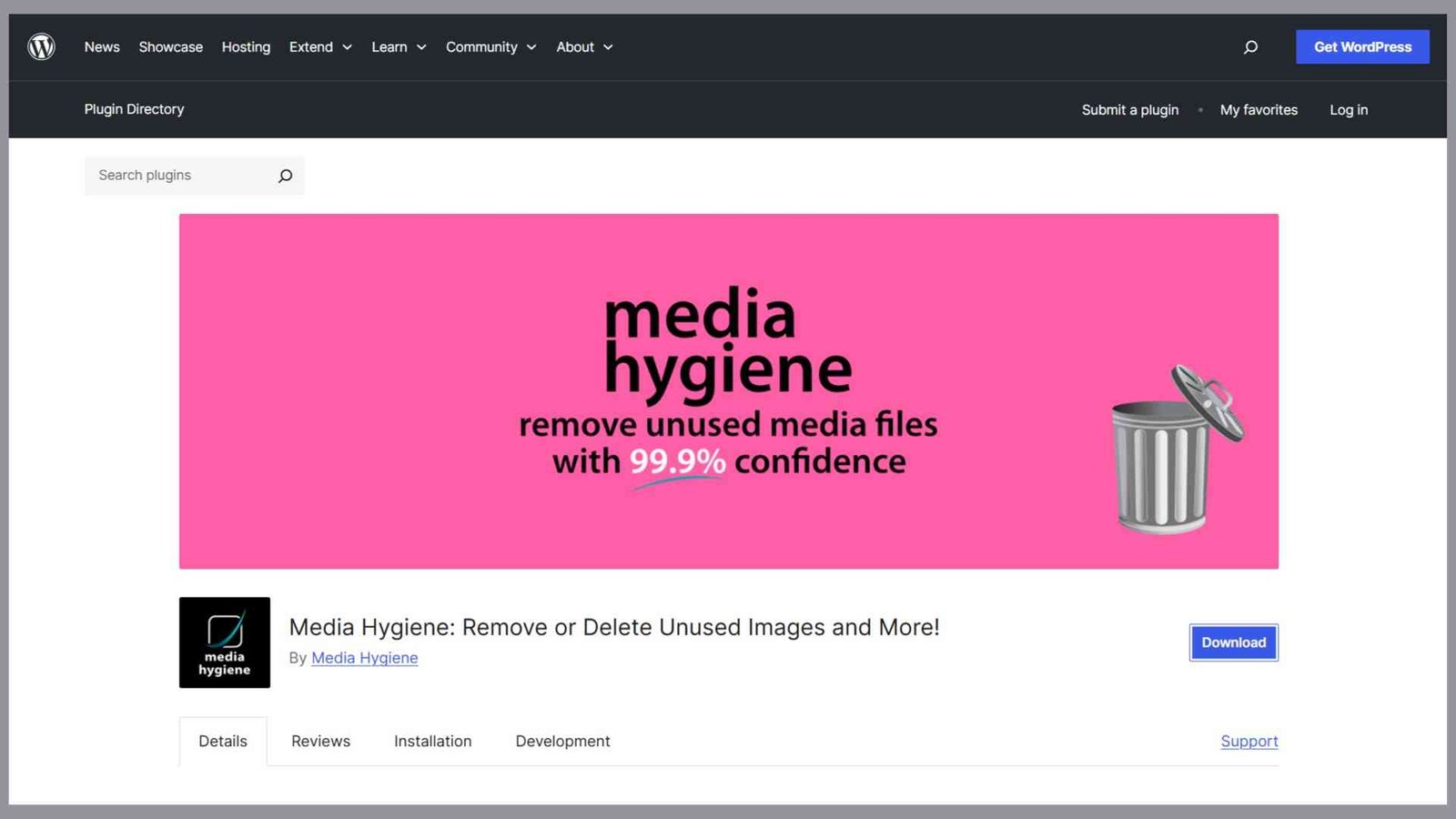The width and height of the screenshot is (1456, 819).
Task: Click the search plugins magnifier icon
Action: pyautogui.click(x=285, y=176)
